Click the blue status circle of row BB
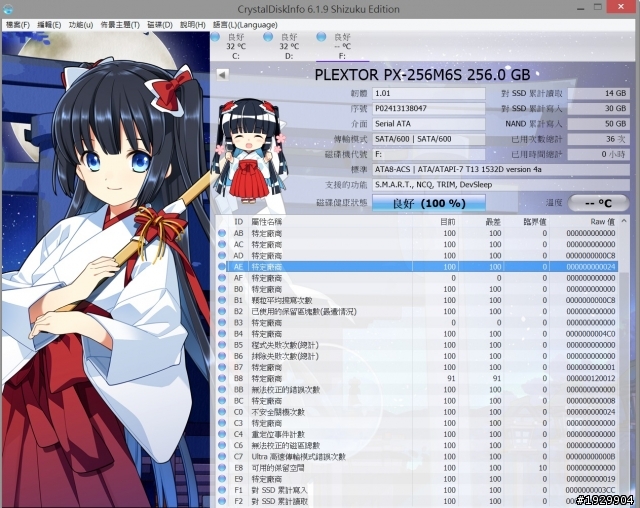 coord(222,390)
